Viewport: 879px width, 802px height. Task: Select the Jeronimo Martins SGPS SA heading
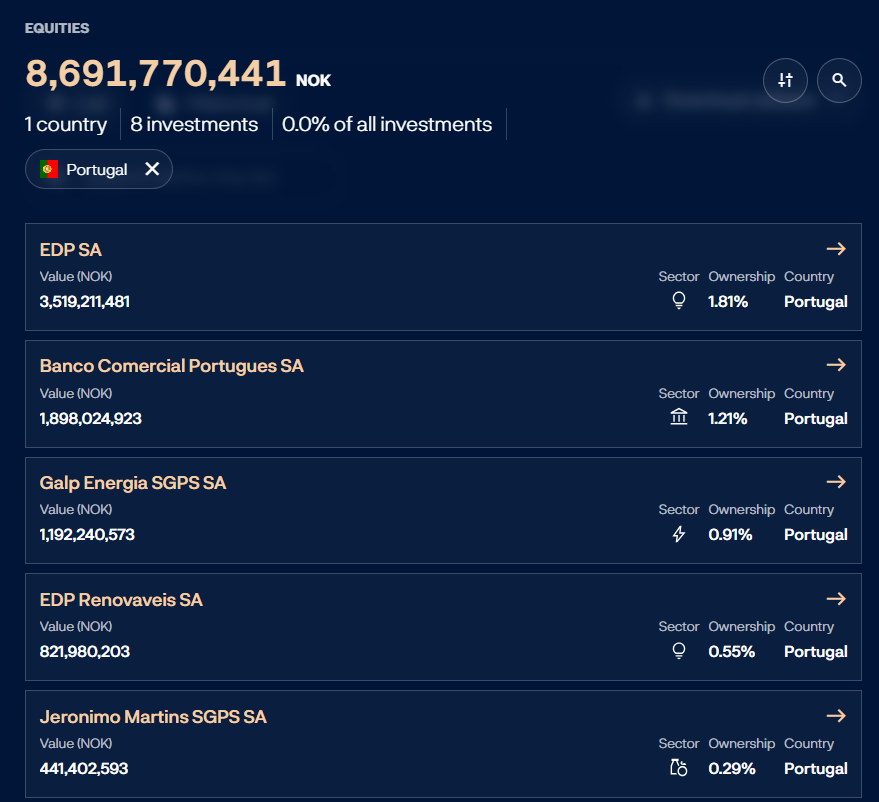coord(153,717)
